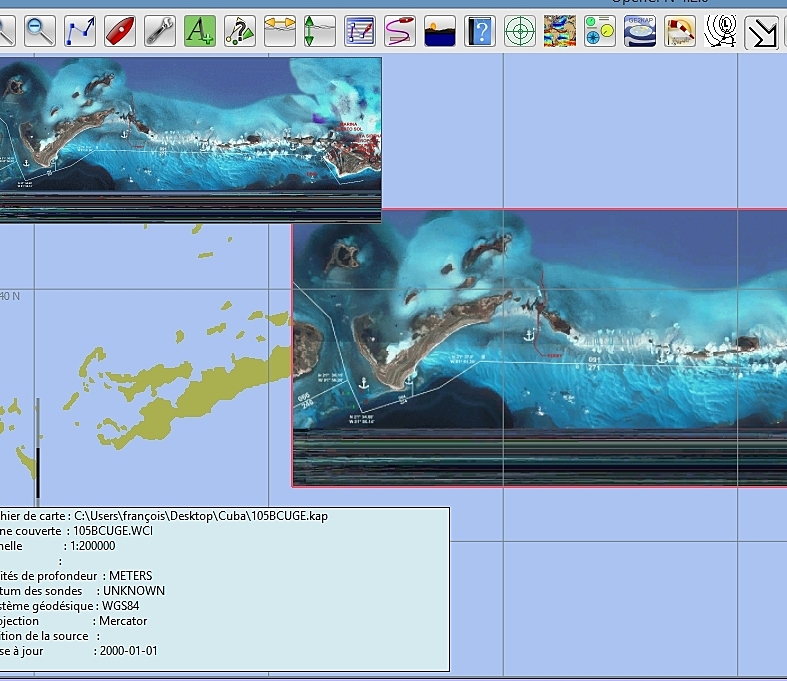
Task: Show tides vertical arrows icon
Action: [320, 31]
